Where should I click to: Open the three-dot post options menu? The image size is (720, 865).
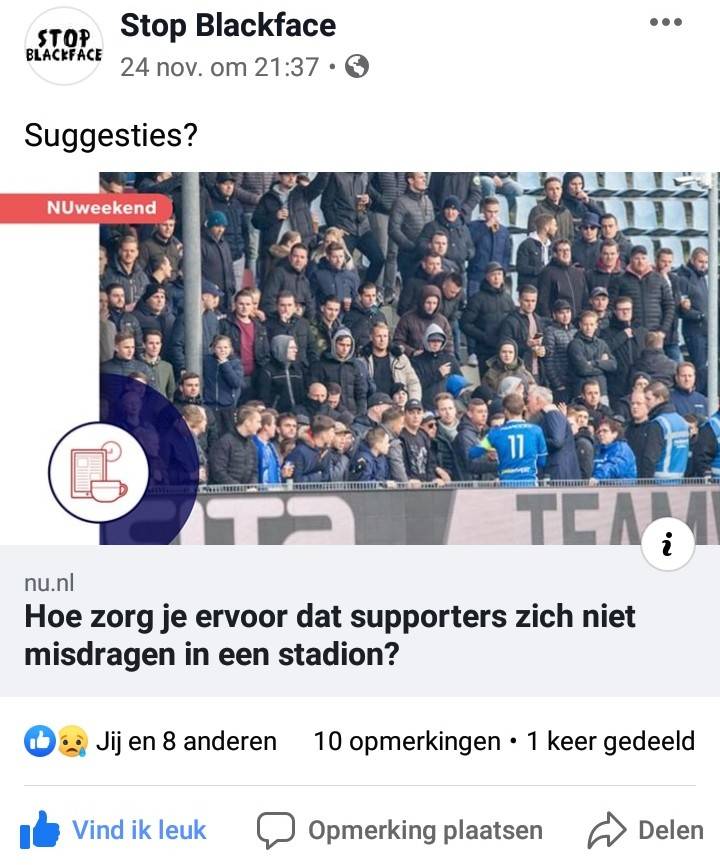(x=665, y=22)
